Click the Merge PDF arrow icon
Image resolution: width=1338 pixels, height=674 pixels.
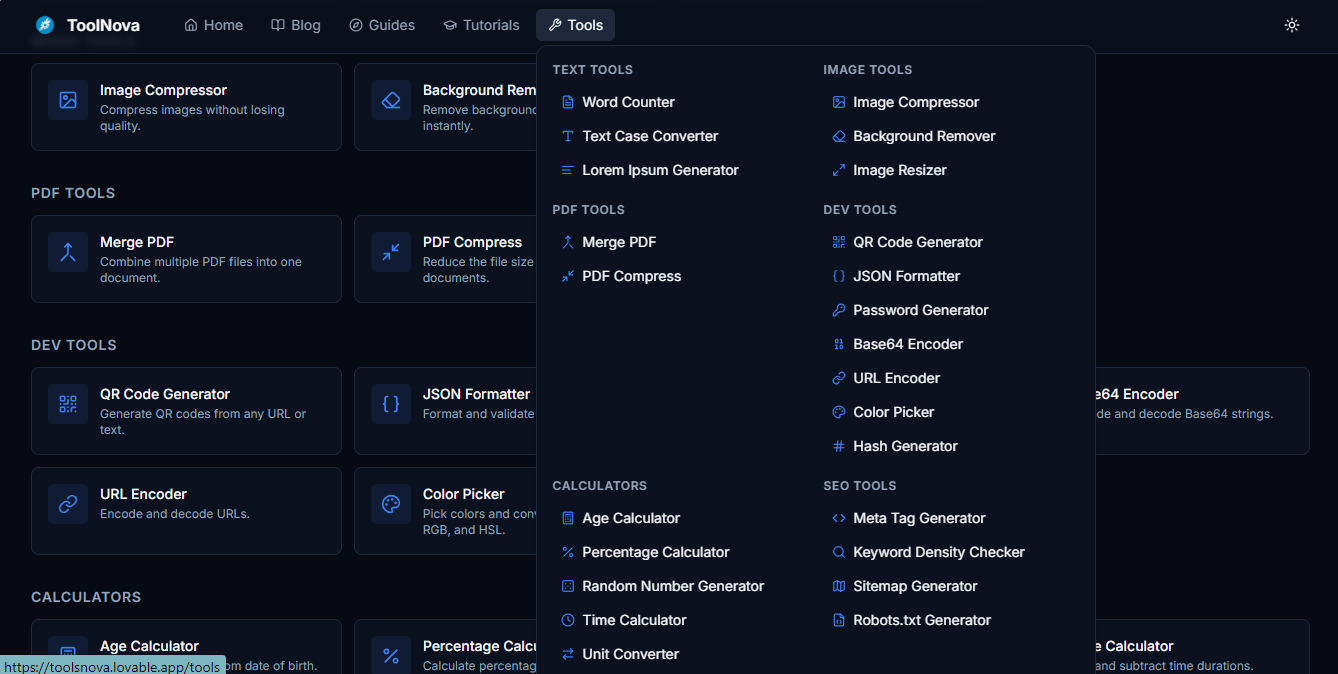[566, 242]
